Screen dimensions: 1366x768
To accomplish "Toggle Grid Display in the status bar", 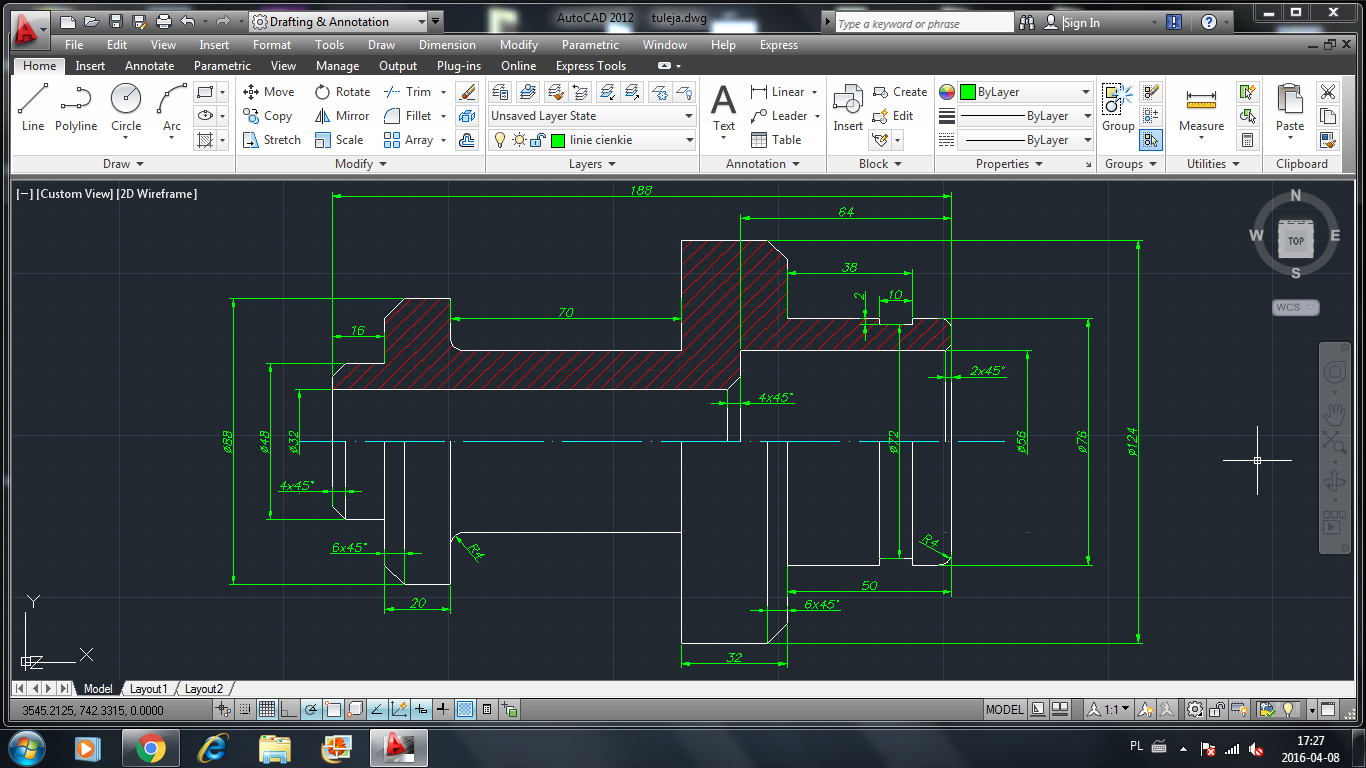I will (267, 710).
